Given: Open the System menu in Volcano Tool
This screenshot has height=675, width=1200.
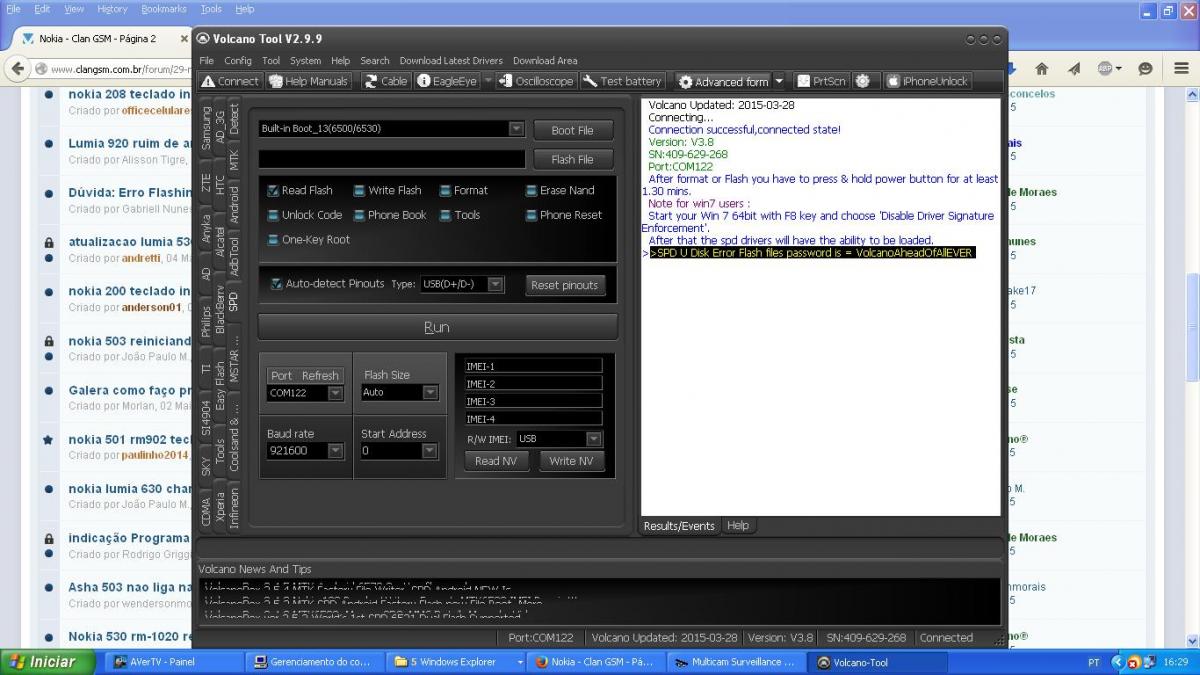Looking at the screenshot, I should click(x=305, y=61).
